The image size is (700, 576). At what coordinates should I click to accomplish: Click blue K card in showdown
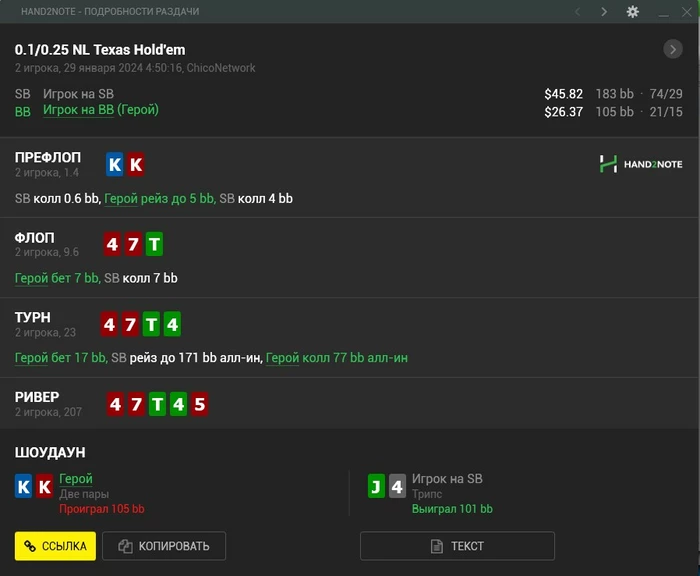pyautogui.click(x=24, y=486)
